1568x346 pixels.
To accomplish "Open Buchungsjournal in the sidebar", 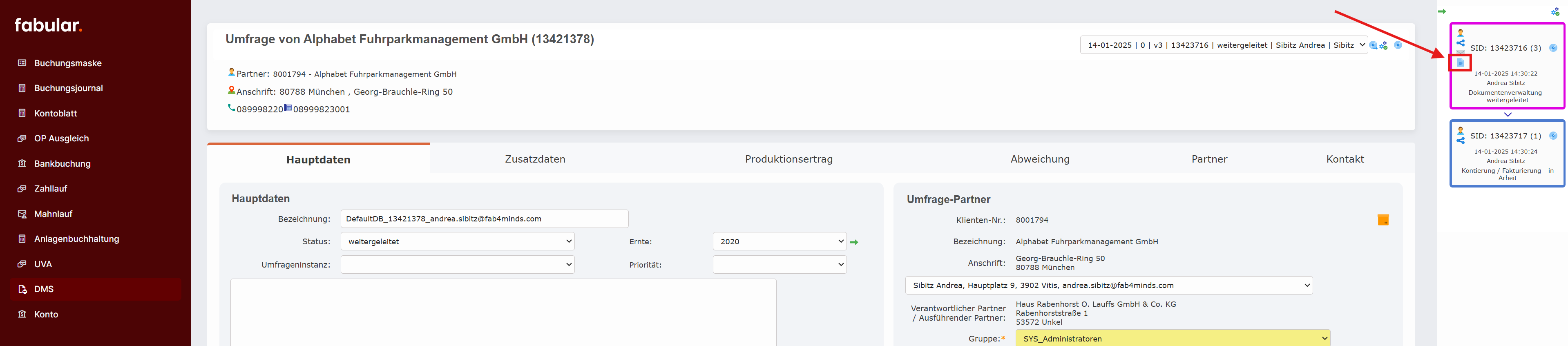I will coord(68,88).
